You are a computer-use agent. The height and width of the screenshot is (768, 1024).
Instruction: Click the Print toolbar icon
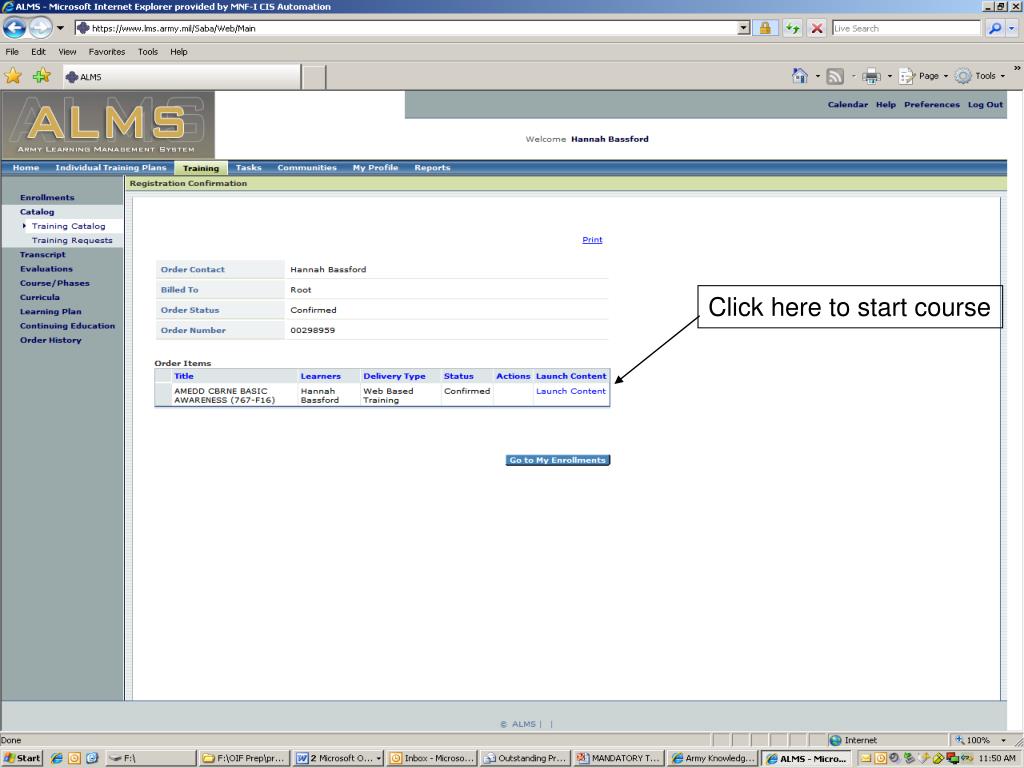pyautogui.click(x=871, y=76)
